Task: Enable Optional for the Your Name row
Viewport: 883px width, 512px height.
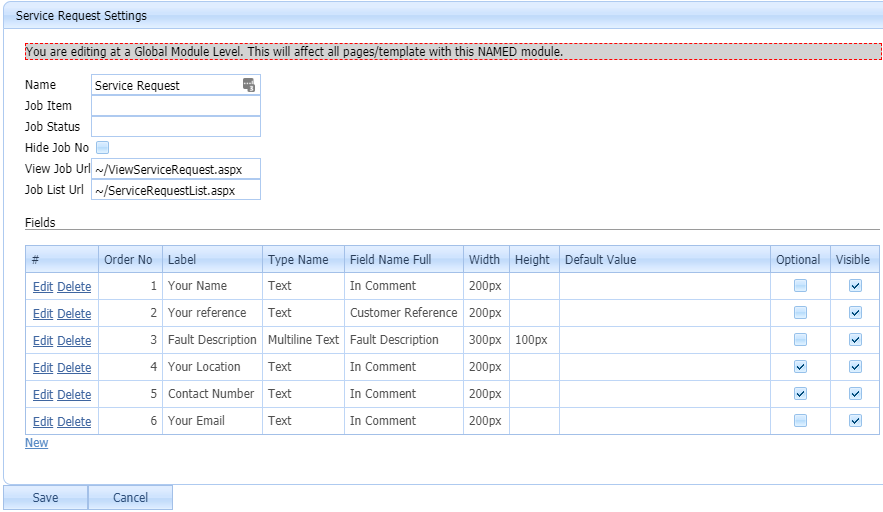Action: pyautogui.click(x=800, y=286)
